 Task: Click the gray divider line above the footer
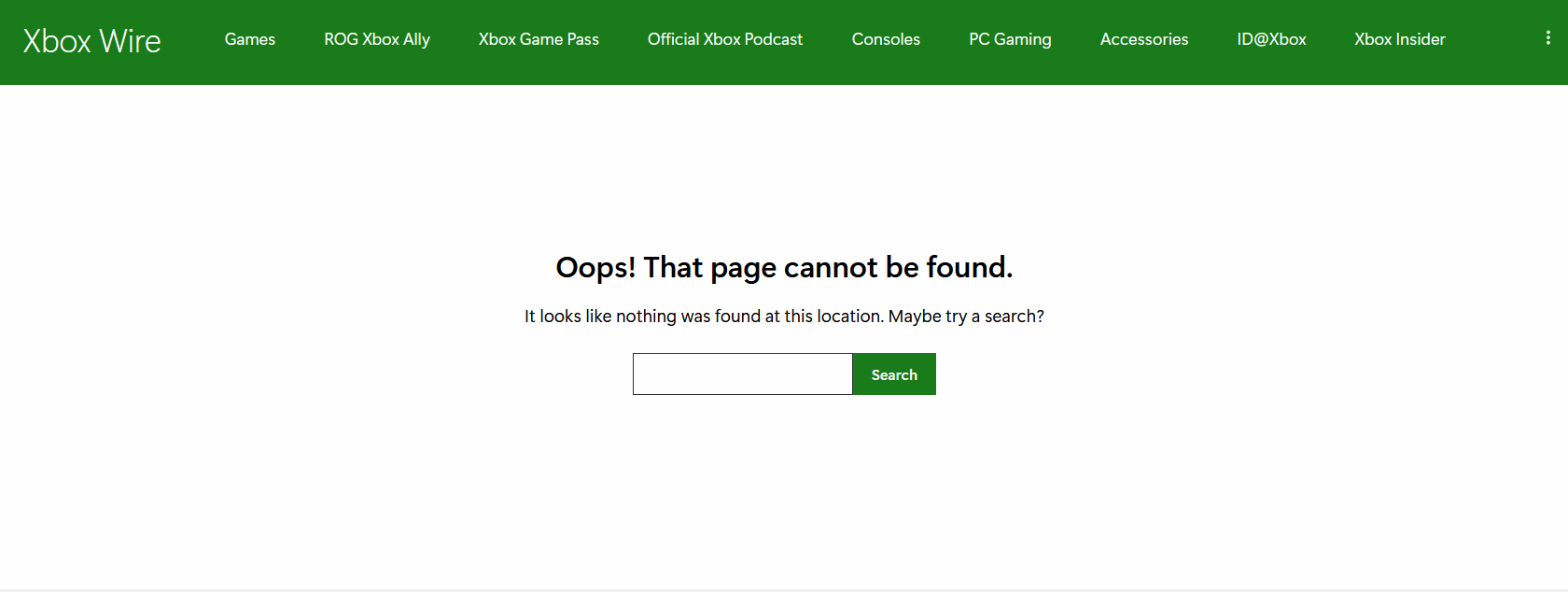pyautogui.click(x=784, y=589)
